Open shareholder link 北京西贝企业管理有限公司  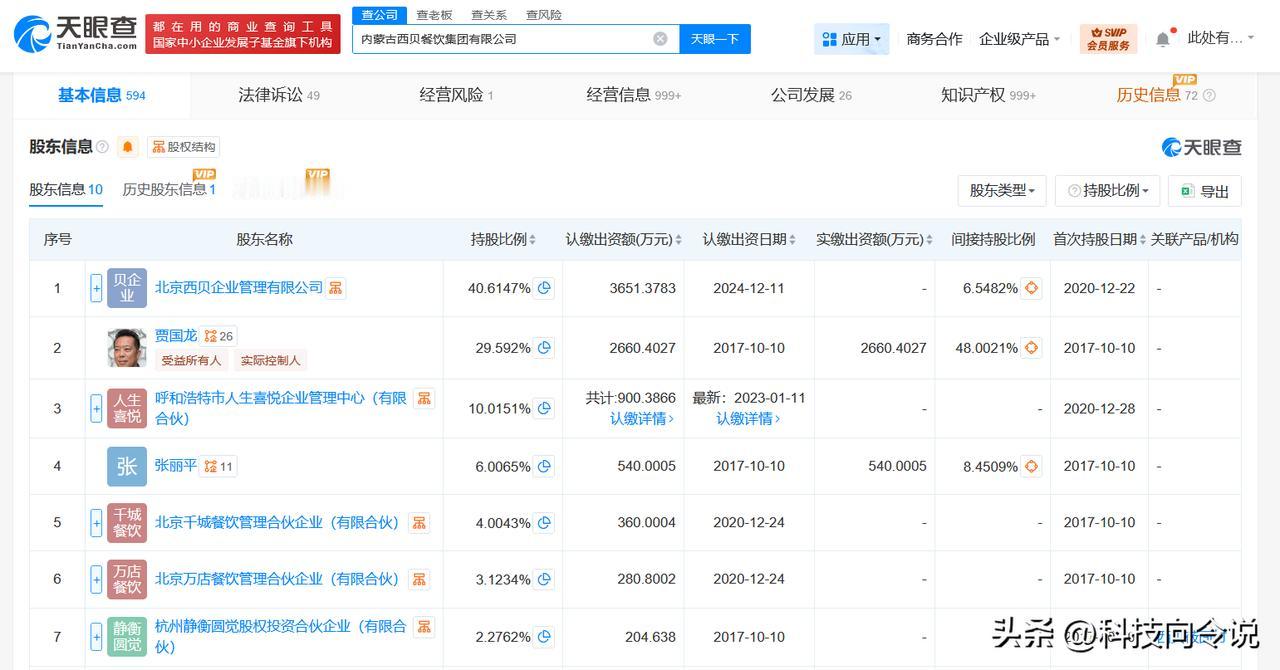click(238, 288)
